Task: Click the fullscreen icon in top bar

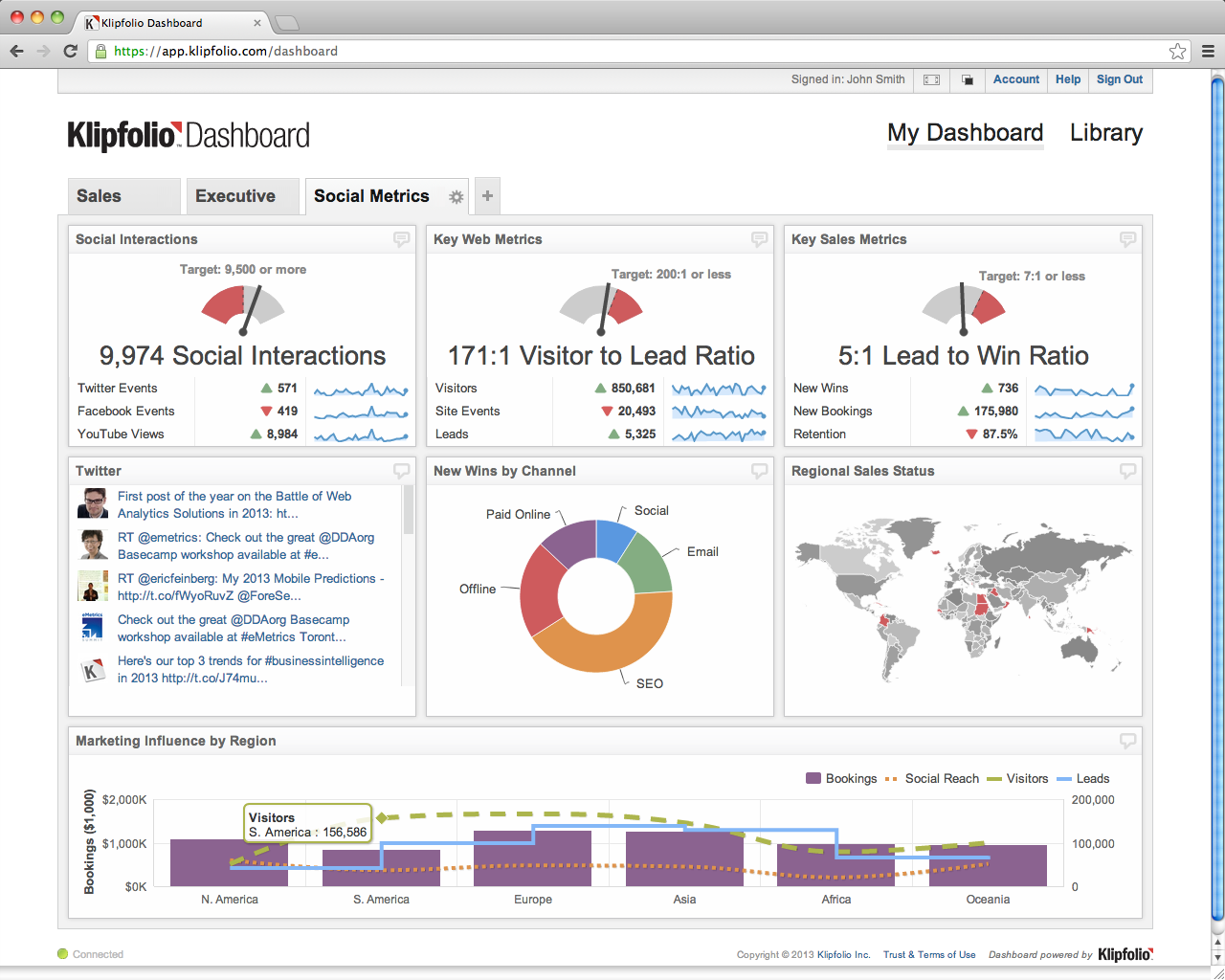Action: point(931,80)
